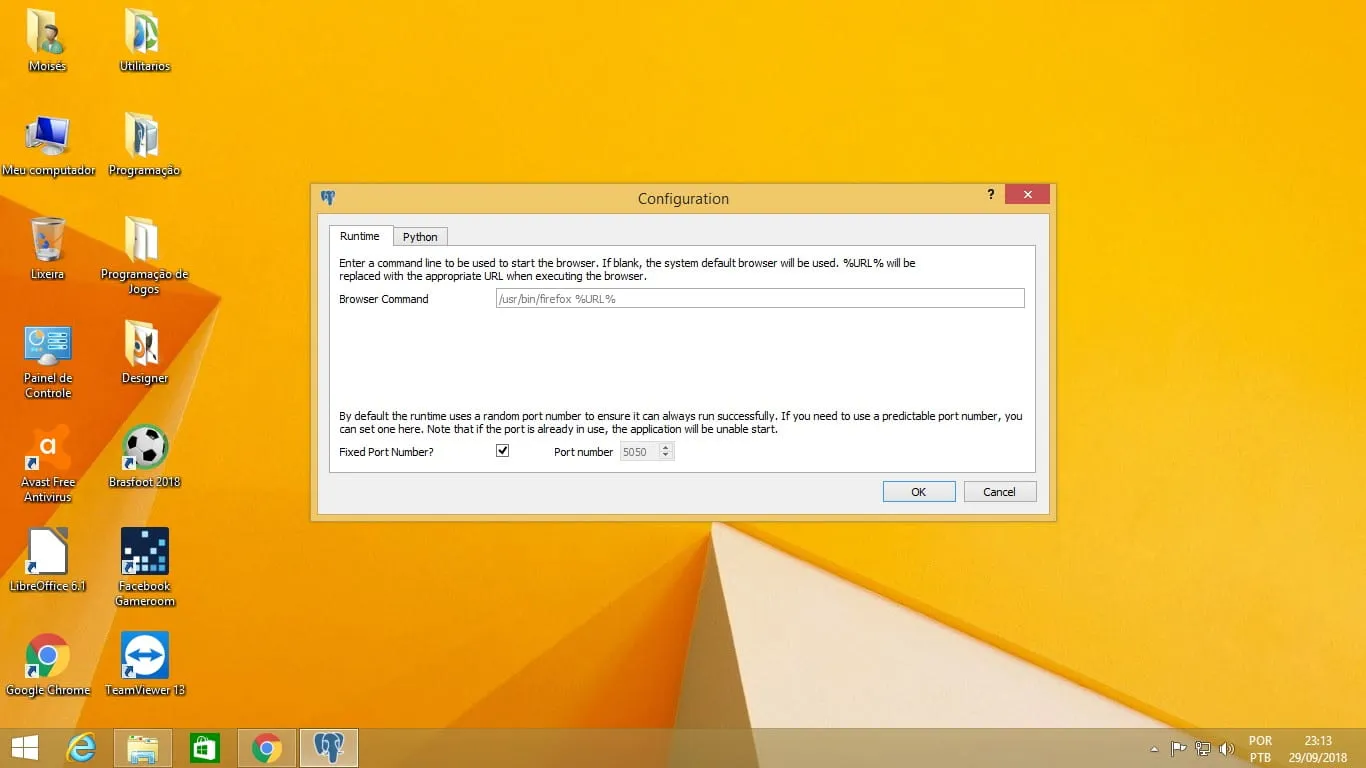Uncheck the Fixed Port Number checkbox

tap(502, 451)
